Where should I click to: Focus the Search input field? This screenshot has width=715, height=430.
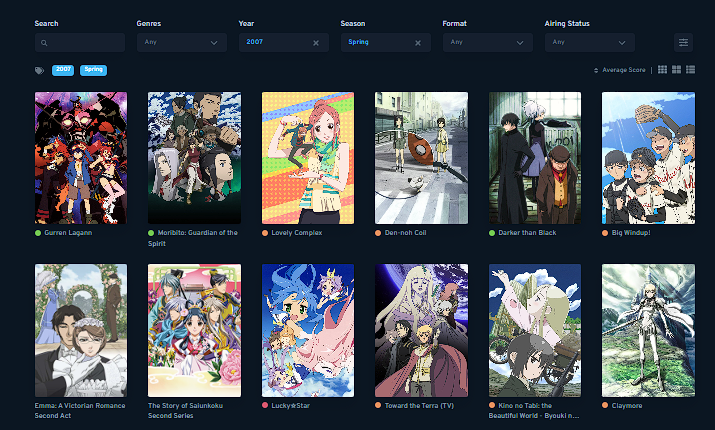(x=80, y=42)
